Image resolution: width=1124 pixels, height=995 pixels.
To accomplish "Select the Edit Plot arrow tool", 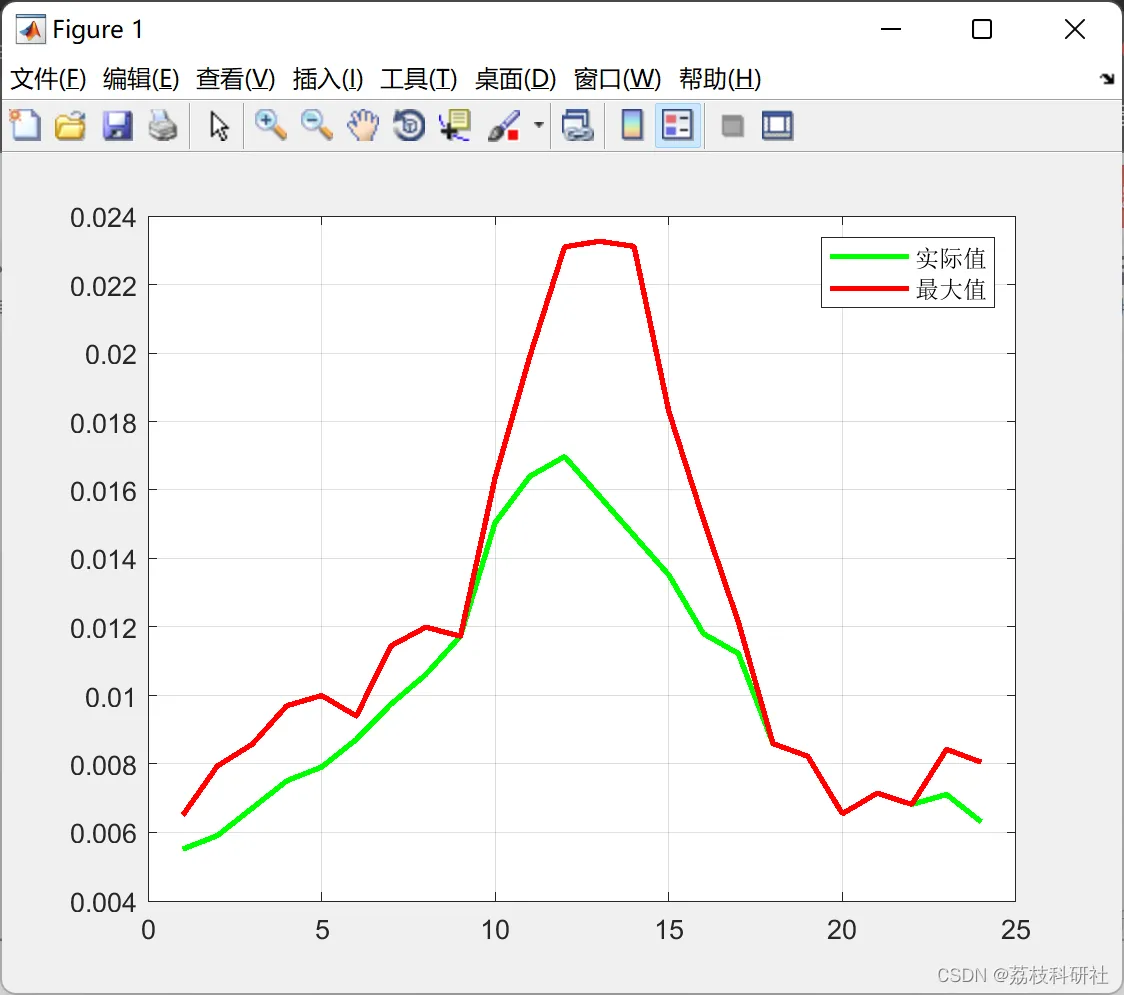I will (219, 126).
